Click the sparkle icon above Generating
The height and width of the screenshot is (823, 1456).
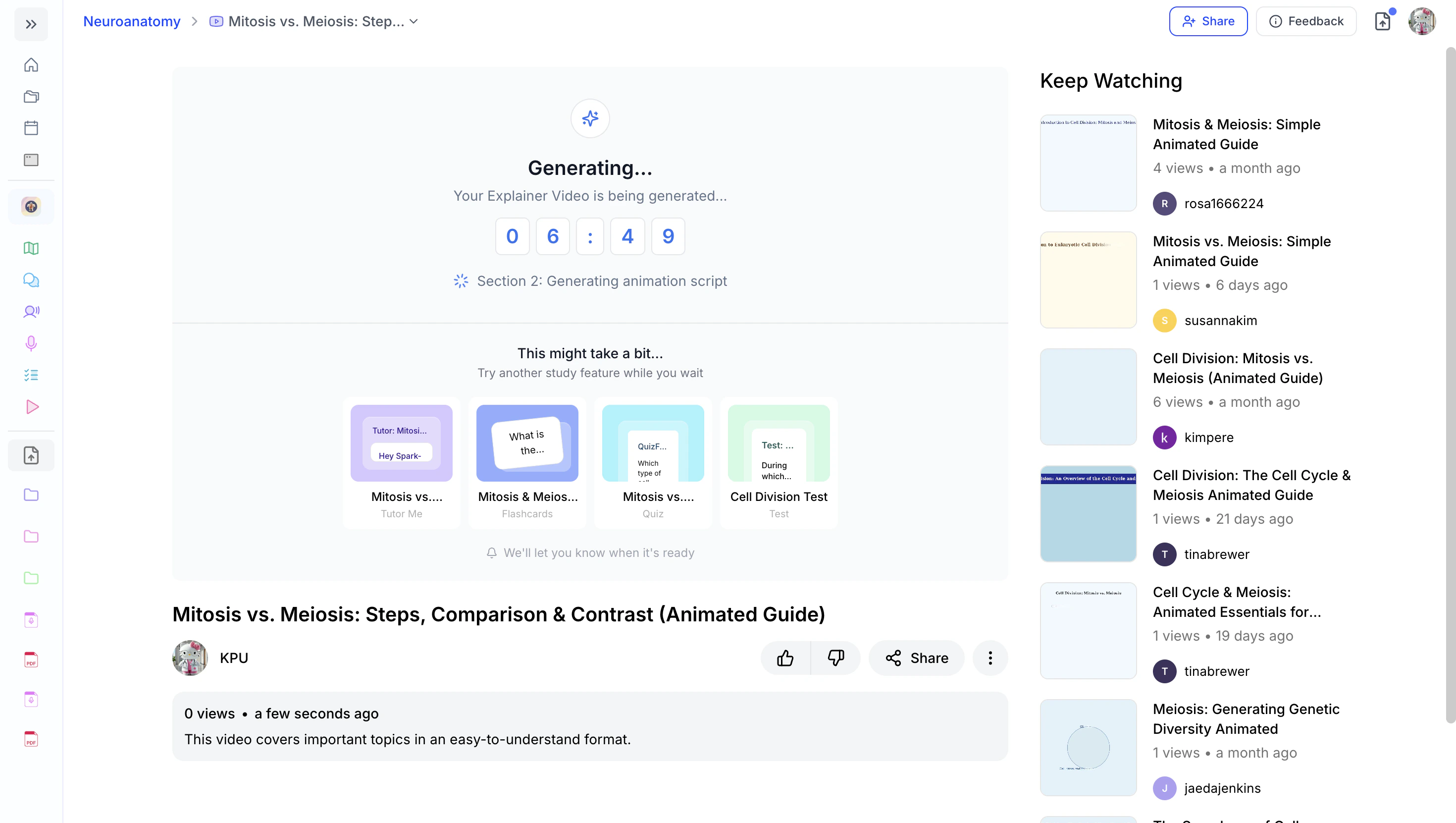[590, 118]
